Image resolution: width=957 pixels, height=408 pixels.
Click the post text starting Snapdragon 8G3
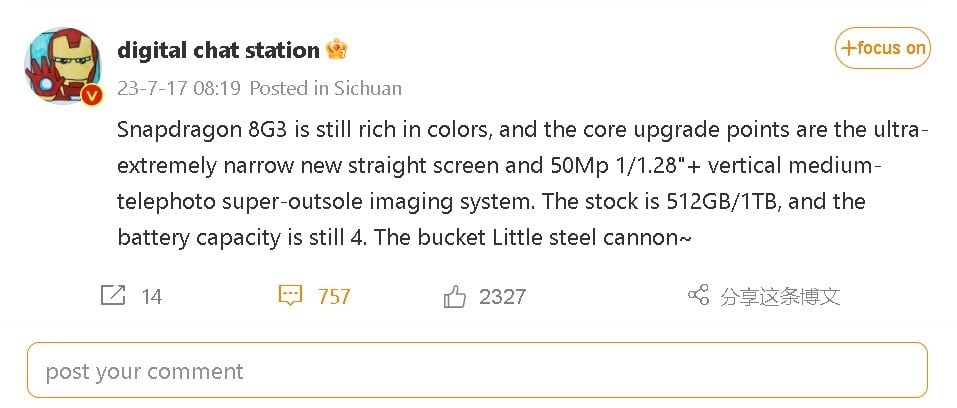523,183
